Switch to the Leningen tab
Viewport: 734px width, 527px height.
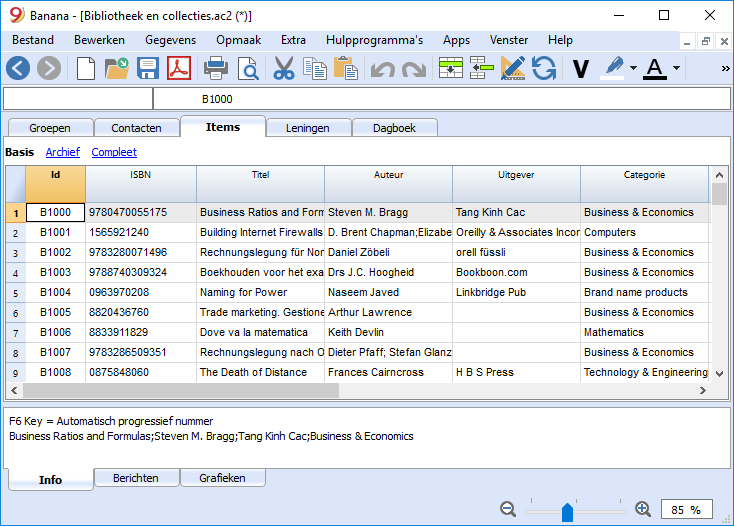pos(308,128)
